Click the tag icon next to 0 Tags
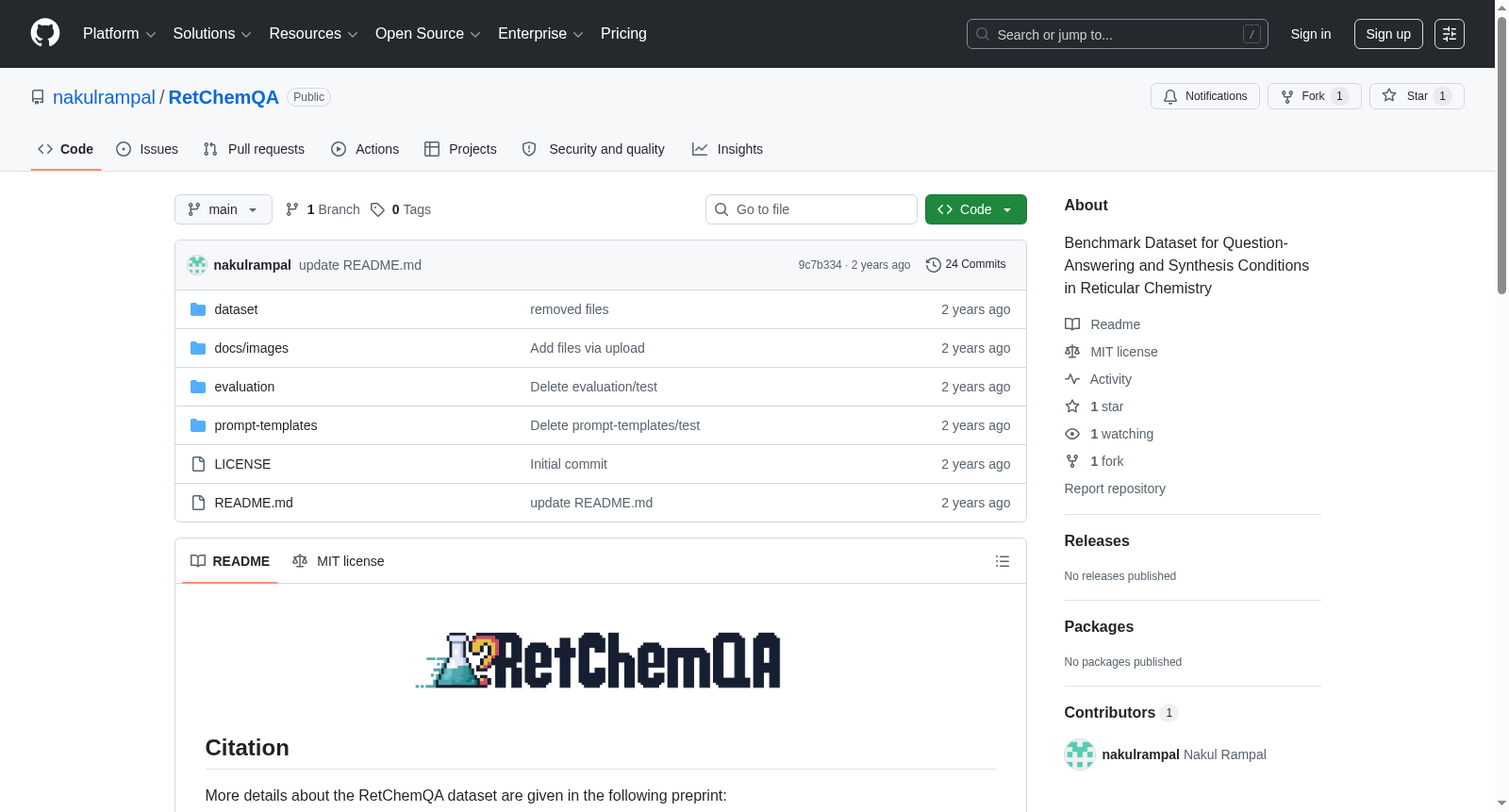1509x812 pixels. [377, 209]
